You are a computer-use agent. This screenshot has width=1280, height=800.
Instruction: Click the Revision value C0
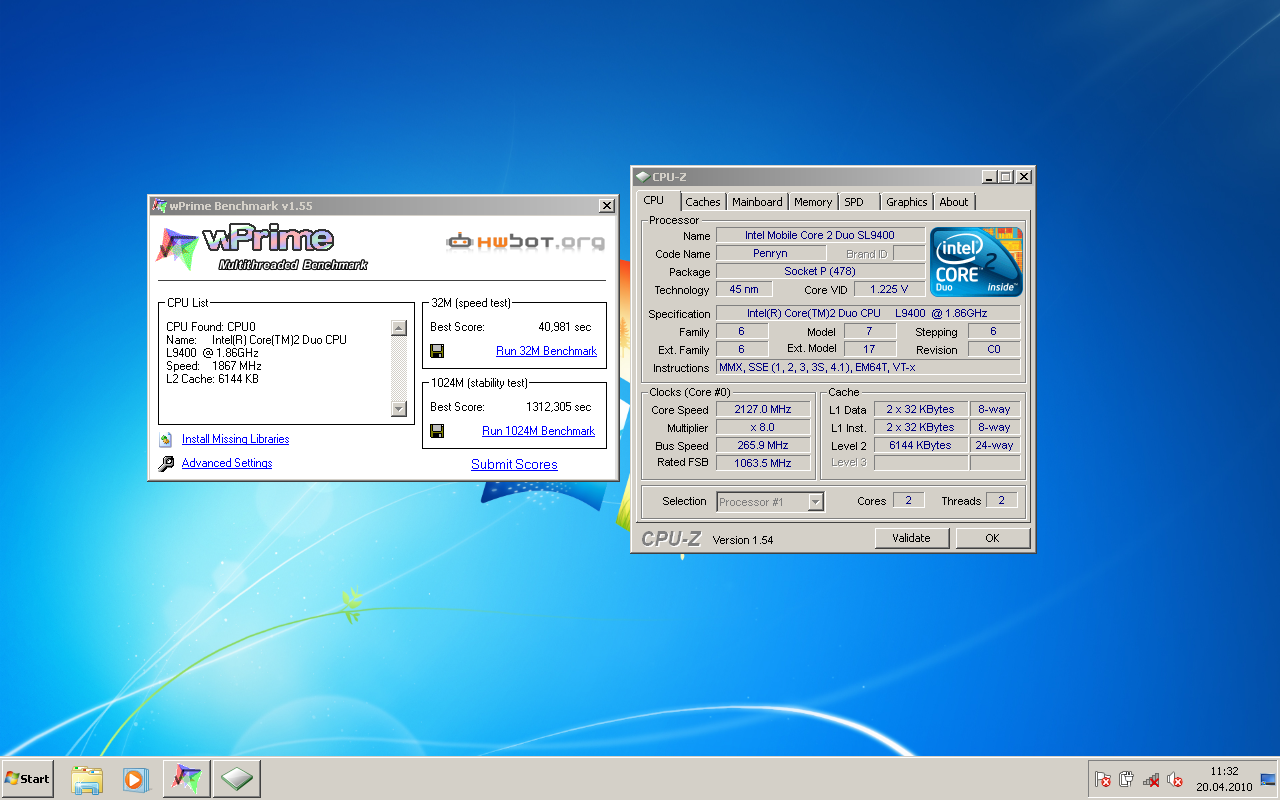pyautogui.click(x=994, y=350)
